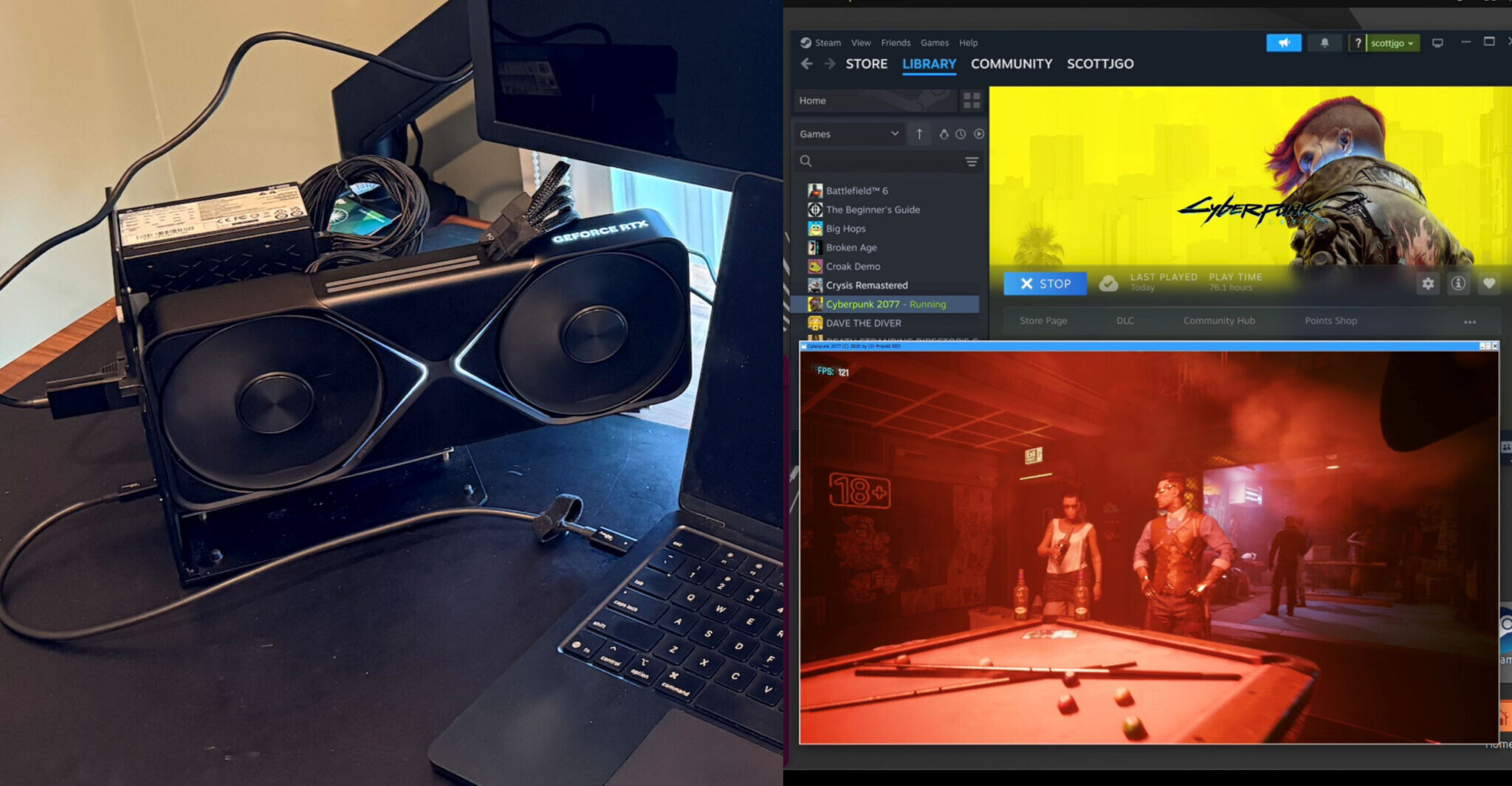Viewport: 1512px width, 786px height.
Task: Open the announcements megaphone button
Action: tap(1284, 43)
